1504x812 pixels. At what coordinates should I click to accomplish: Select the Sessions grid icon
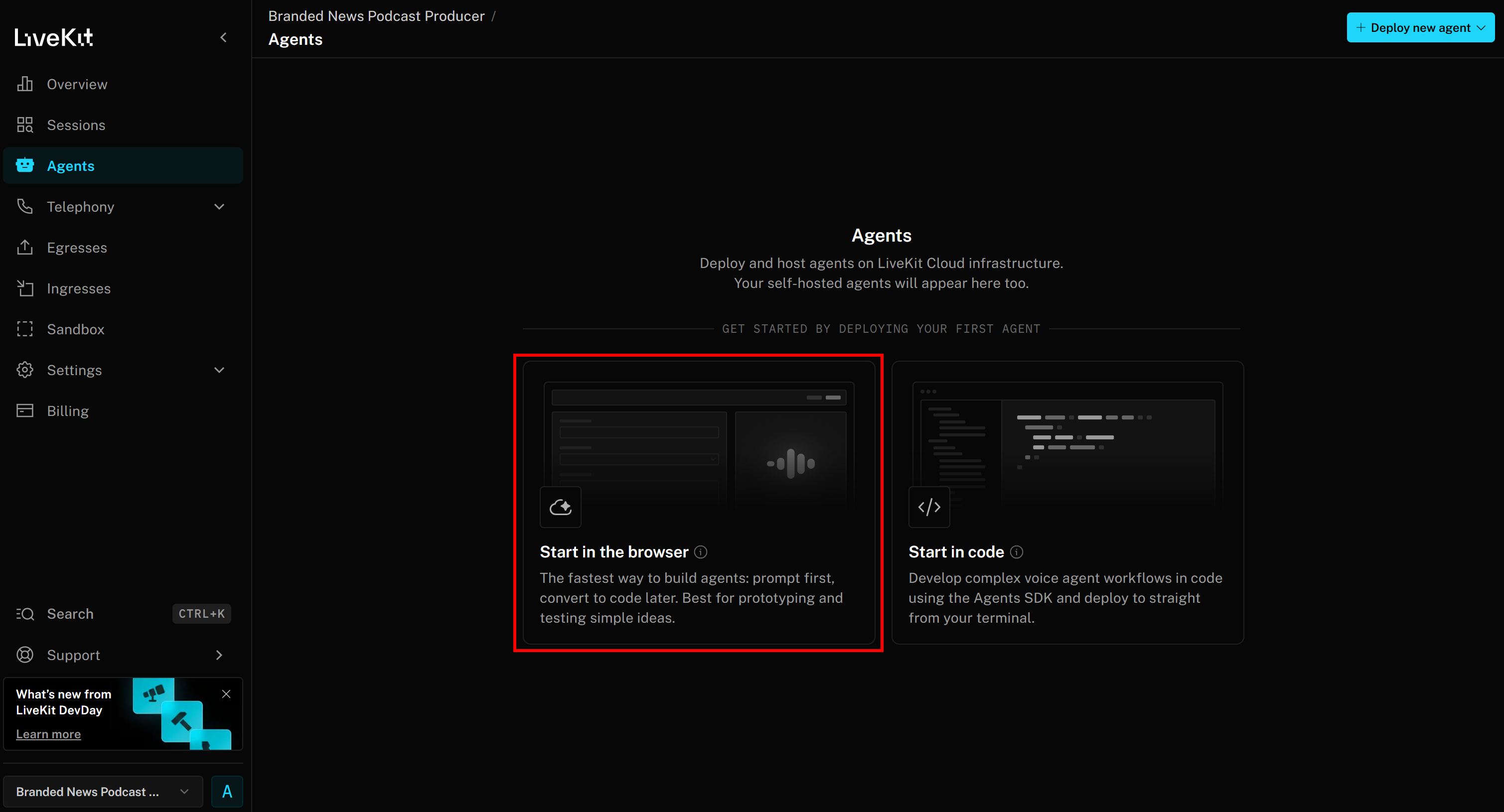pyautogui.click(x=24, y=125)
